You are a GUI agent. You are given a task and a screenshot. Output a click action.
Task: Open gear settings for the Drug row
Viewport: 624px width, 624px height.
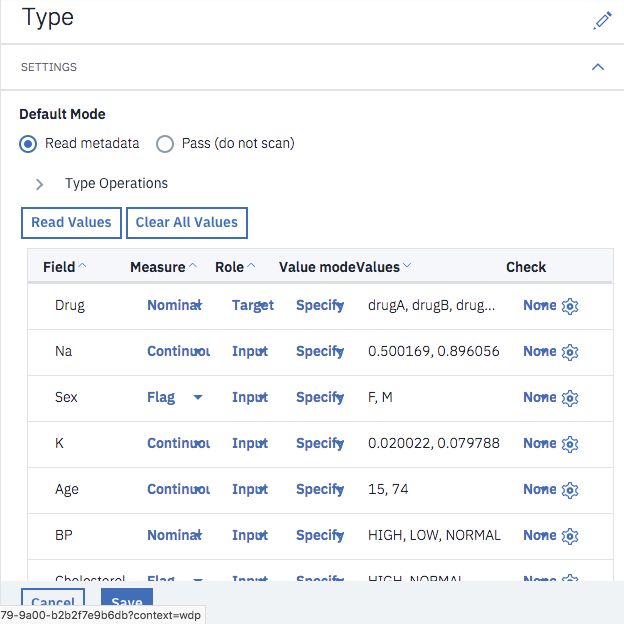click(570, 306)
